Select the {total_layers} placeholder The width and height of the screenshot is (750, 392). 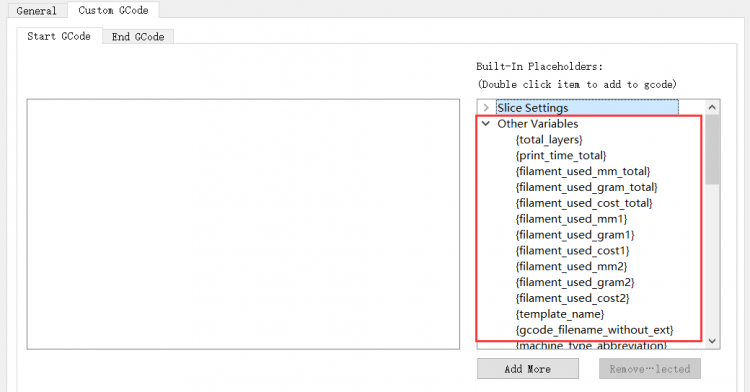(549, 140)
